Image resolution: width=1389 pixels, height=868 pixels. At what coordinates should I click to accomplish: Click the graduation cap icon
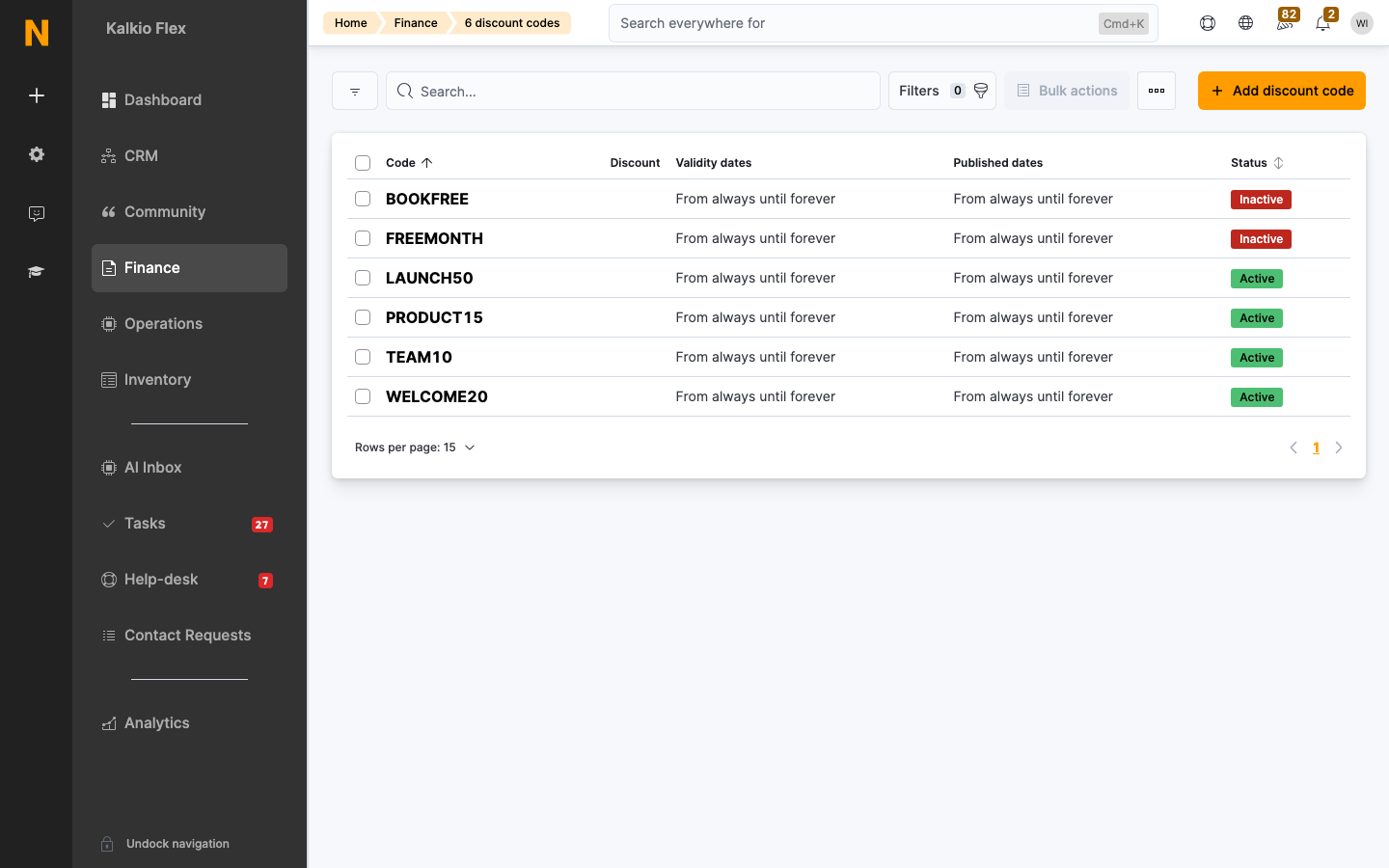pyautogui.click(x=37, y=272)
